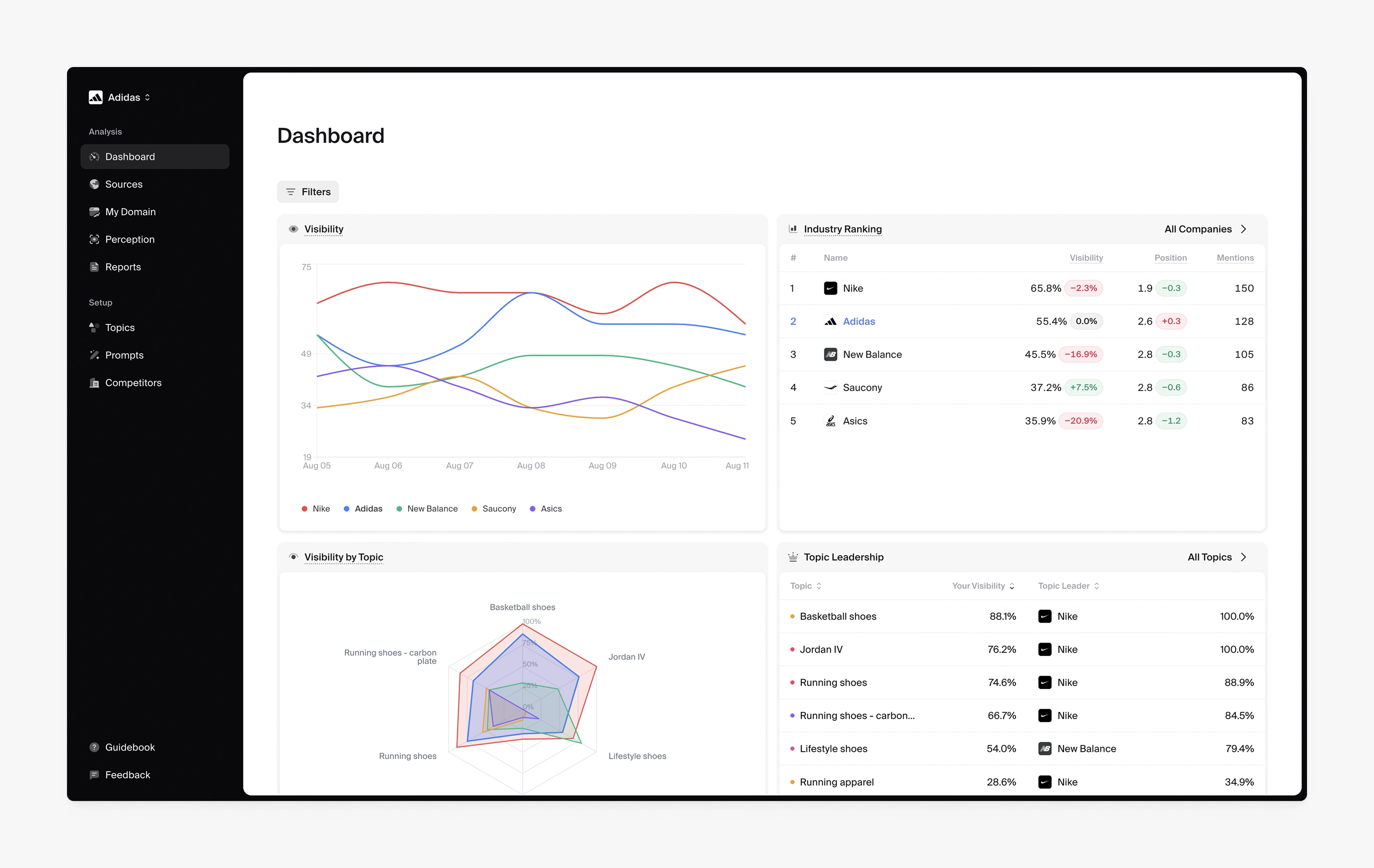Click the Perception icon in sidebar

(94, 239)
